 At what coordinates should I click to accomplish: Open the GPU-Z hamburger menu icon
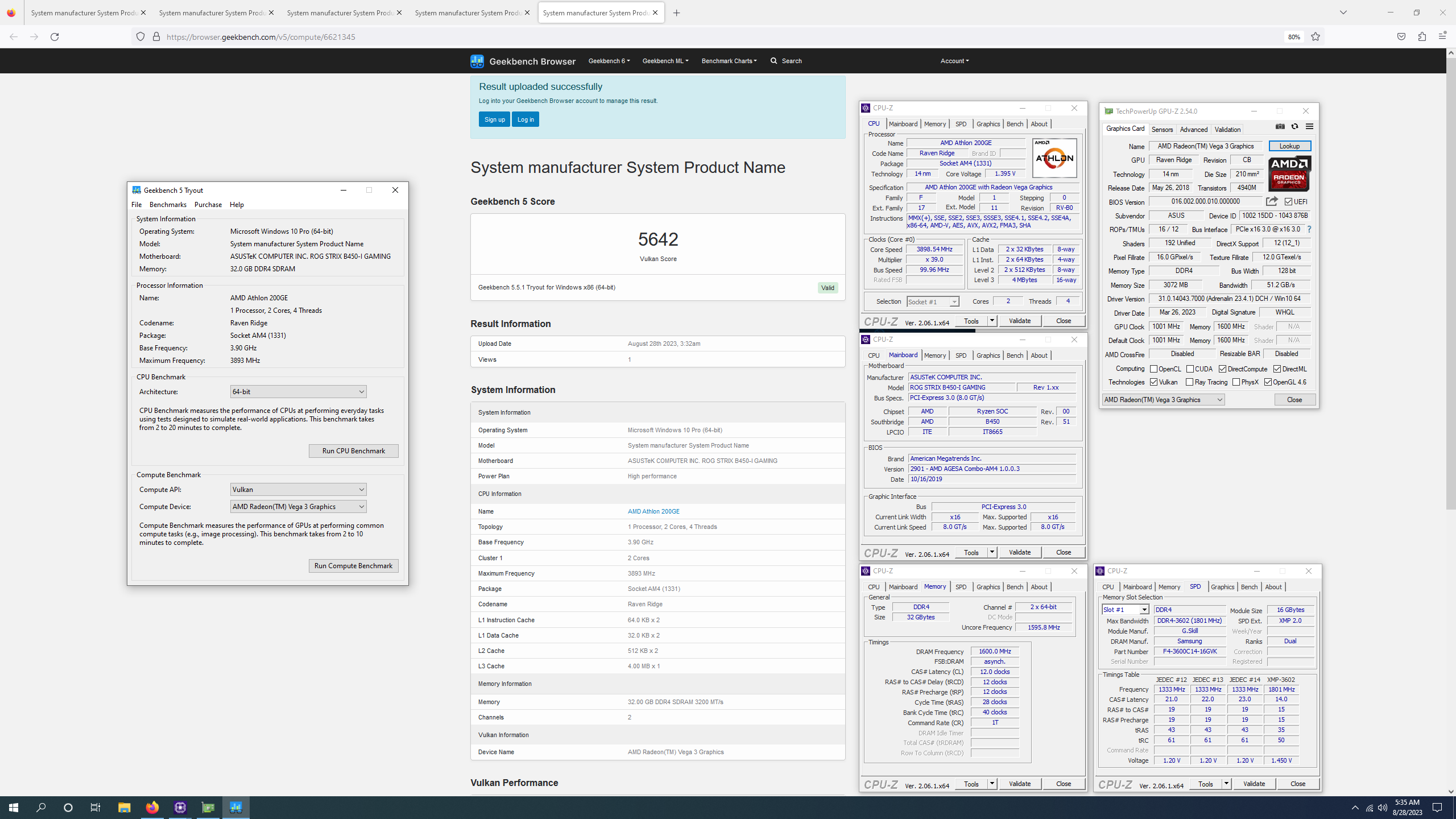(1309, 126)
